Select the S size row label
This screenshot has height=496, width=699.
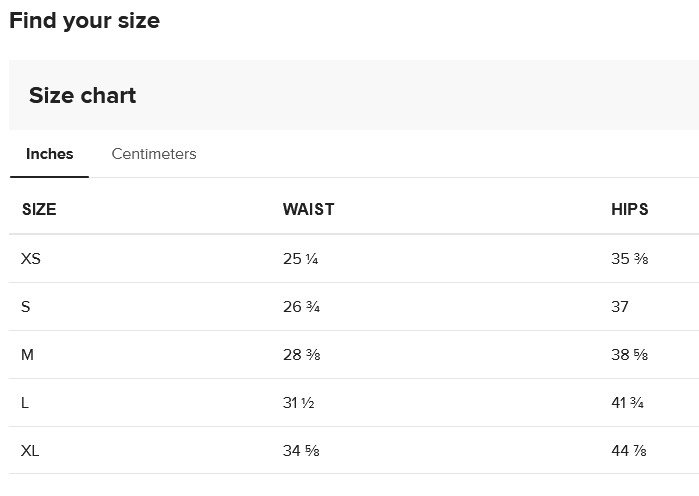[26, 307]
